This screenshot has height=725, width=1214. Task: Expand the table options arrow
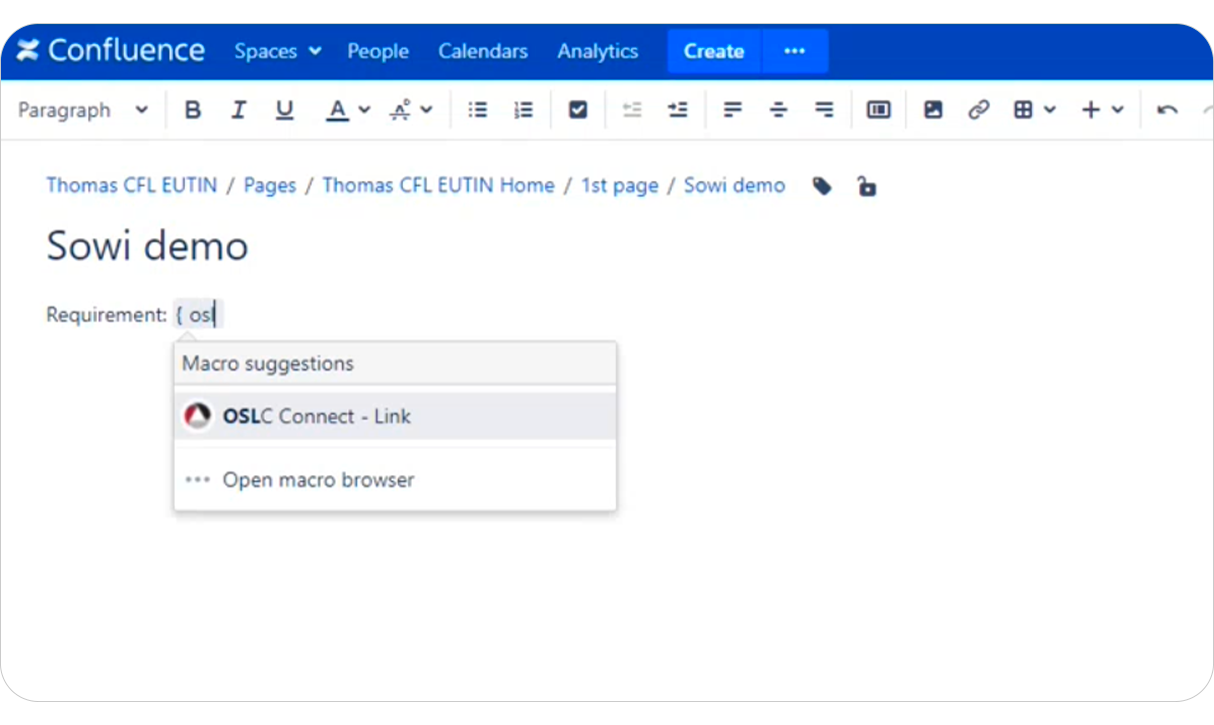(1049, 110)
